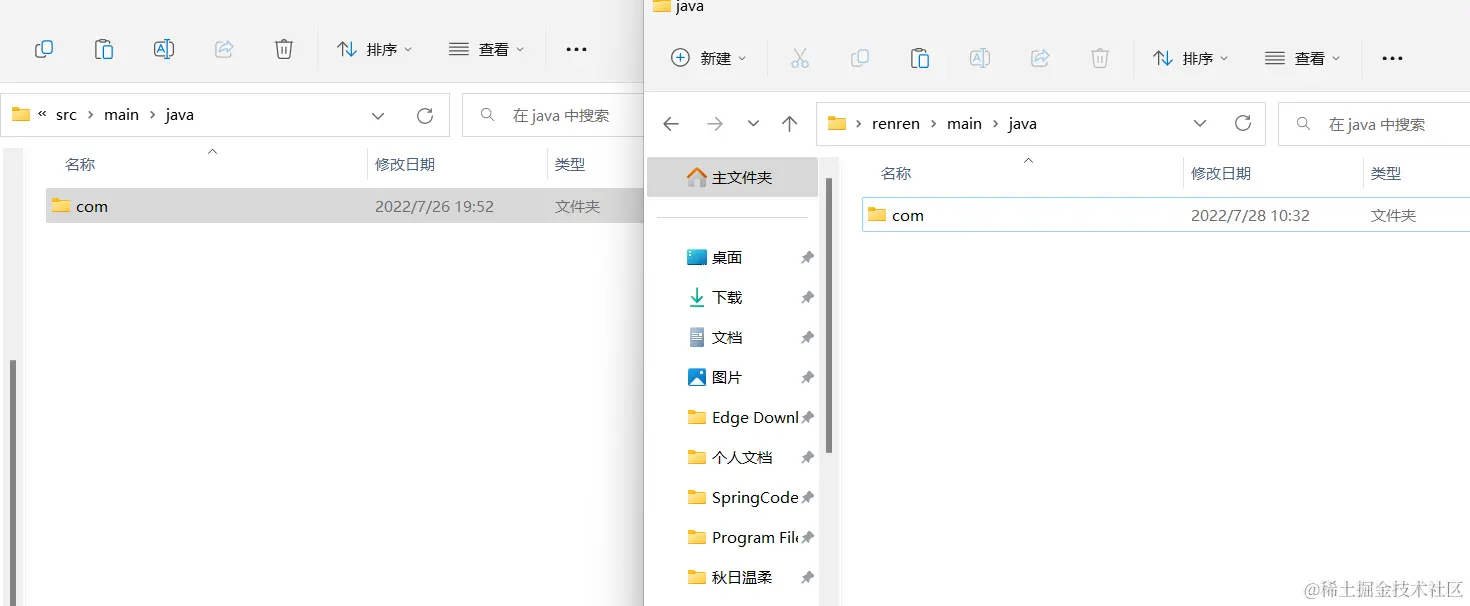Go forward in right window navigation
The image size is (1470, 606).
pyautogui.click(x=715, y=124)
